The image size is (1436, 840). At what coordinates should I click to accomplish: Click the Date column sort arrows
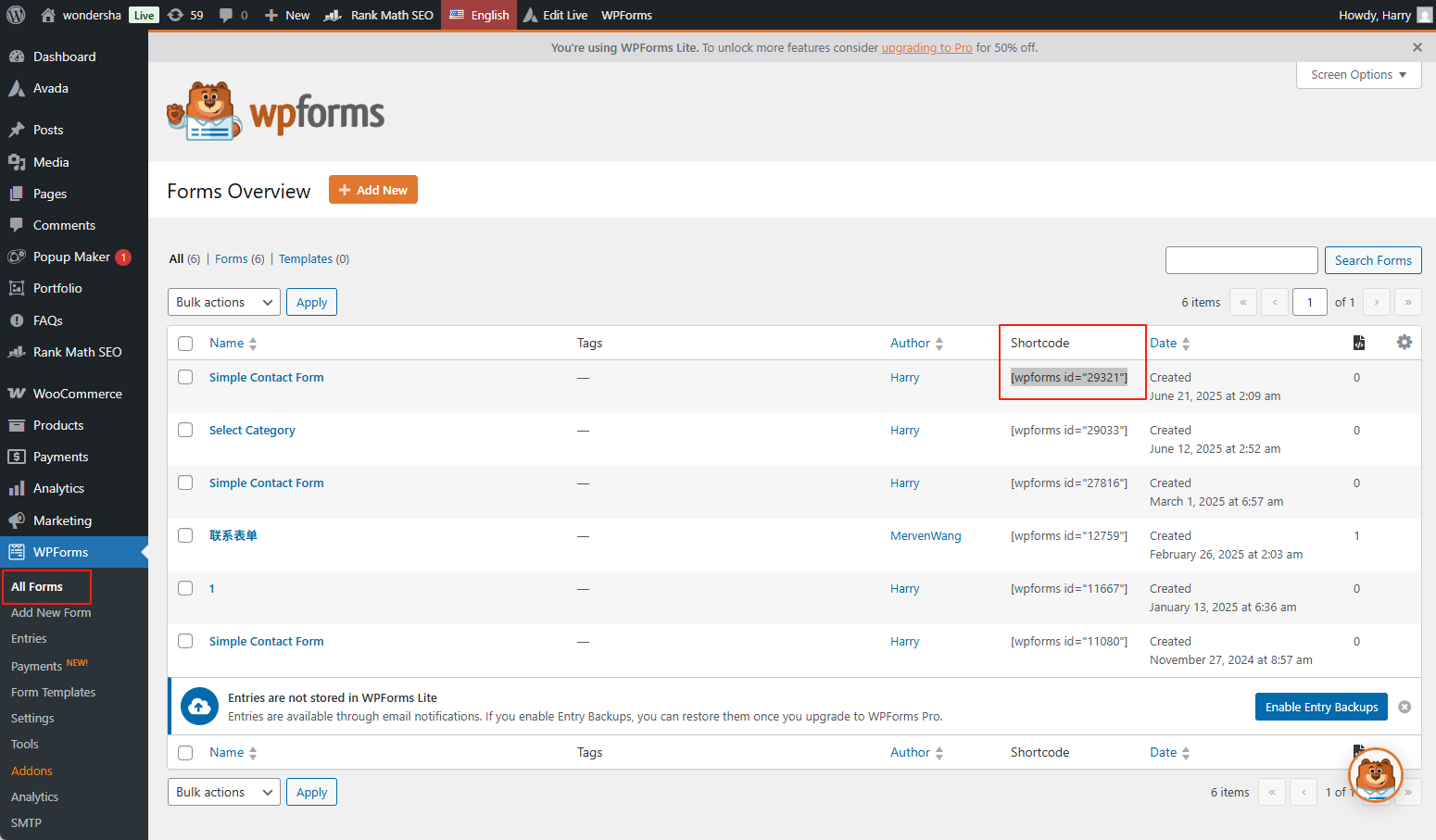(x=1186, y=342)
